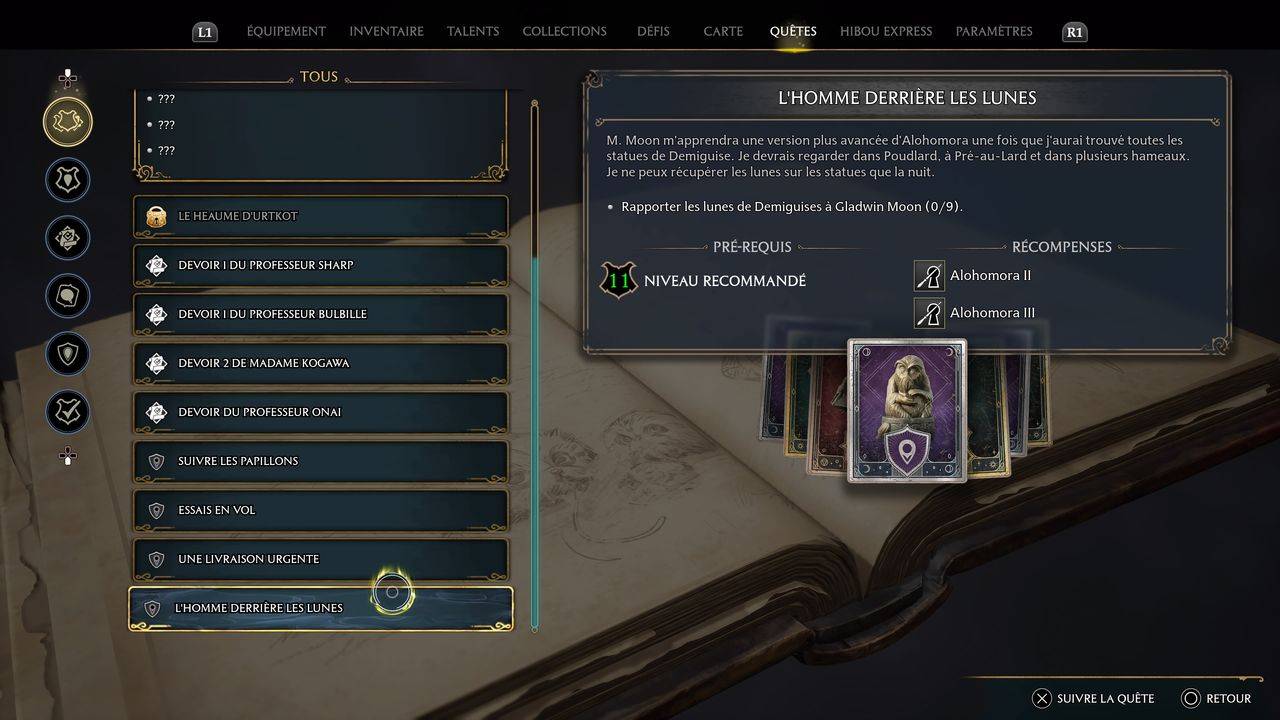Select the side quests shield filter icon
This screenshot has width=1280, height=720.
tap(68, 354)
